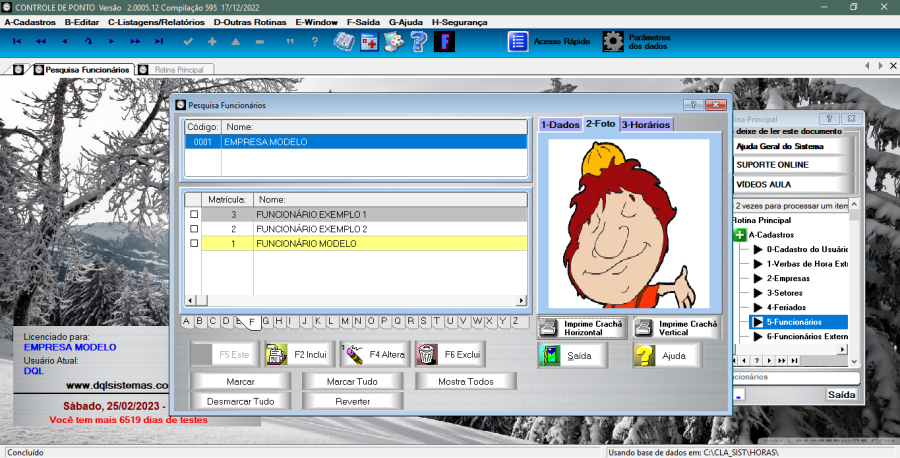Toggle the checkbox for FUNCIONÁRIO MODELO
The image size is (900, 458).
click(x=194, y=243)
